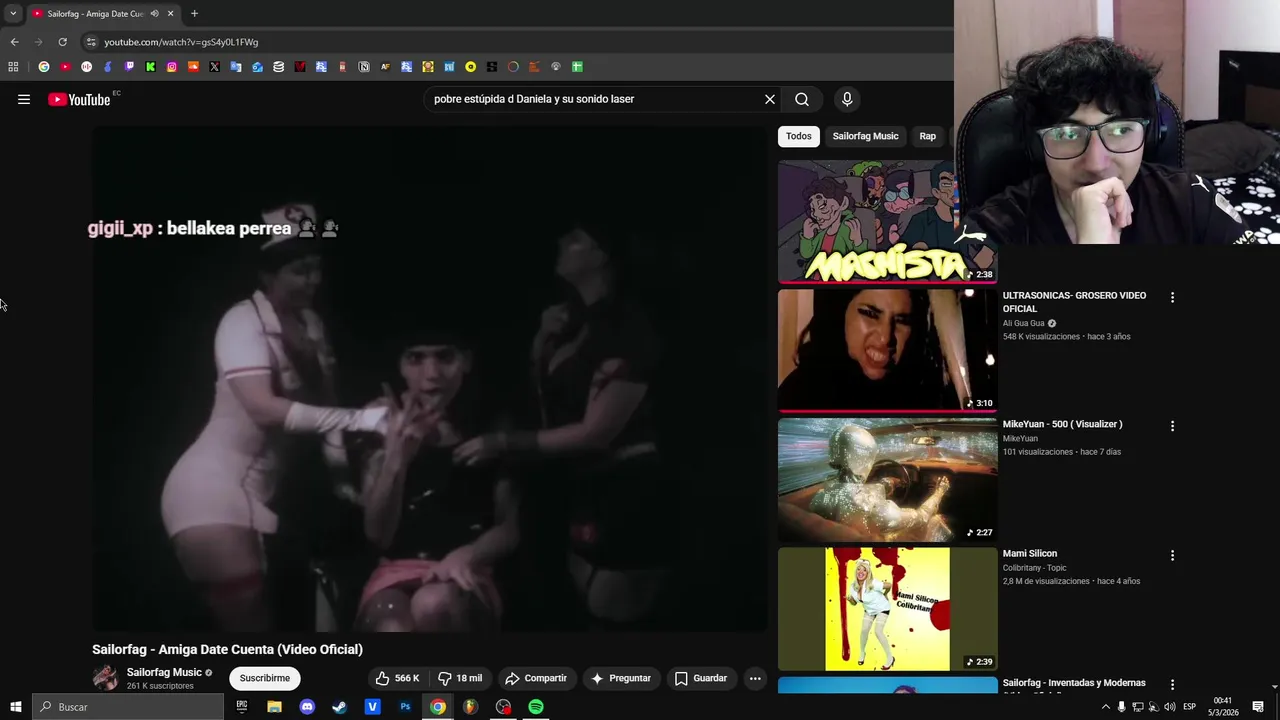The height and width of the screenshot is (720, 1280).
Task: Save video with the Guardar button
Action: [x=701, y=678]
